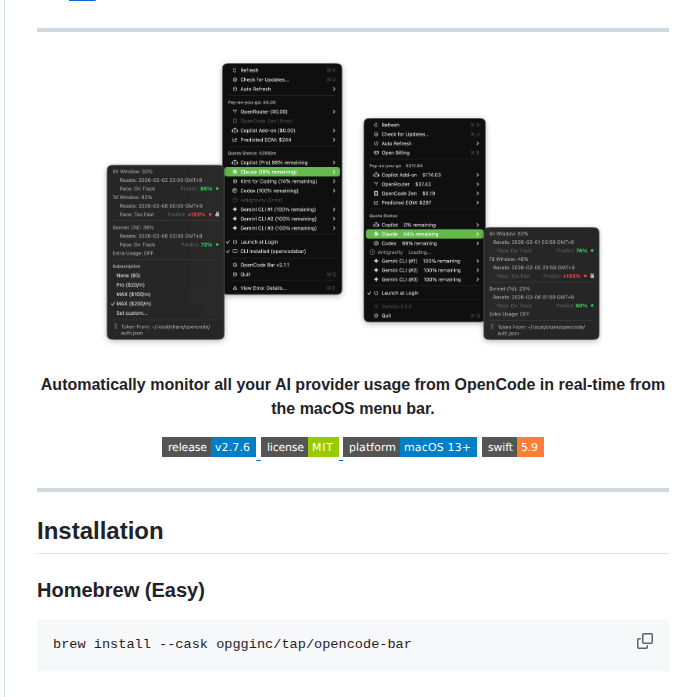Image resolution: width=687 pixels, height=697 pixels.
Task: Click the 'Copilot 0% remaining' row
Action: point(424,225)
